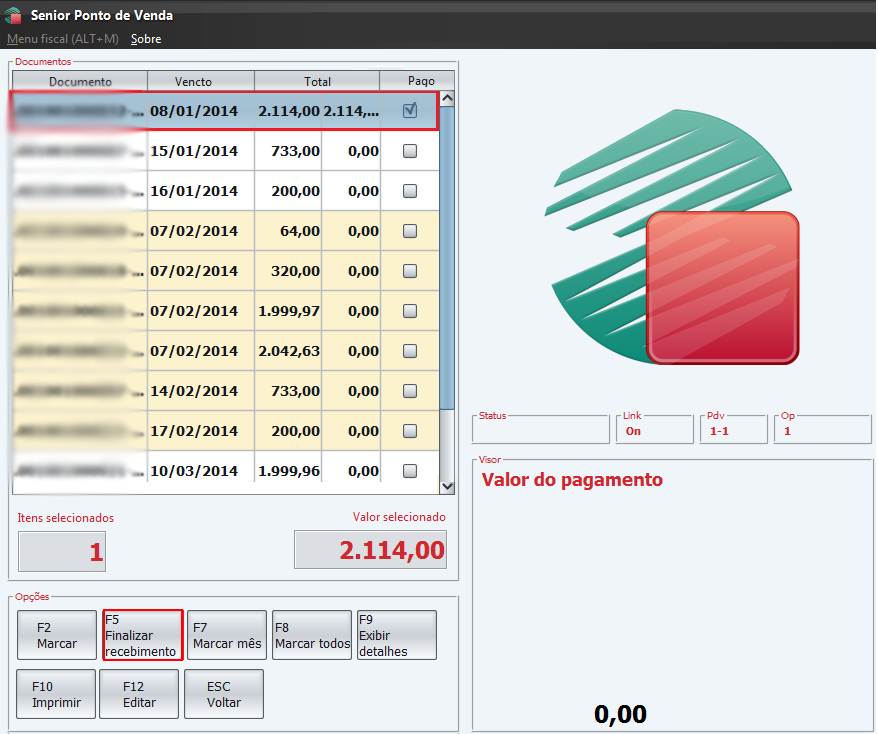Viewport: 878px width, 734px height.
Task: Check Pago for the 14/02/2014 row
Action: [x=410, y=391]
